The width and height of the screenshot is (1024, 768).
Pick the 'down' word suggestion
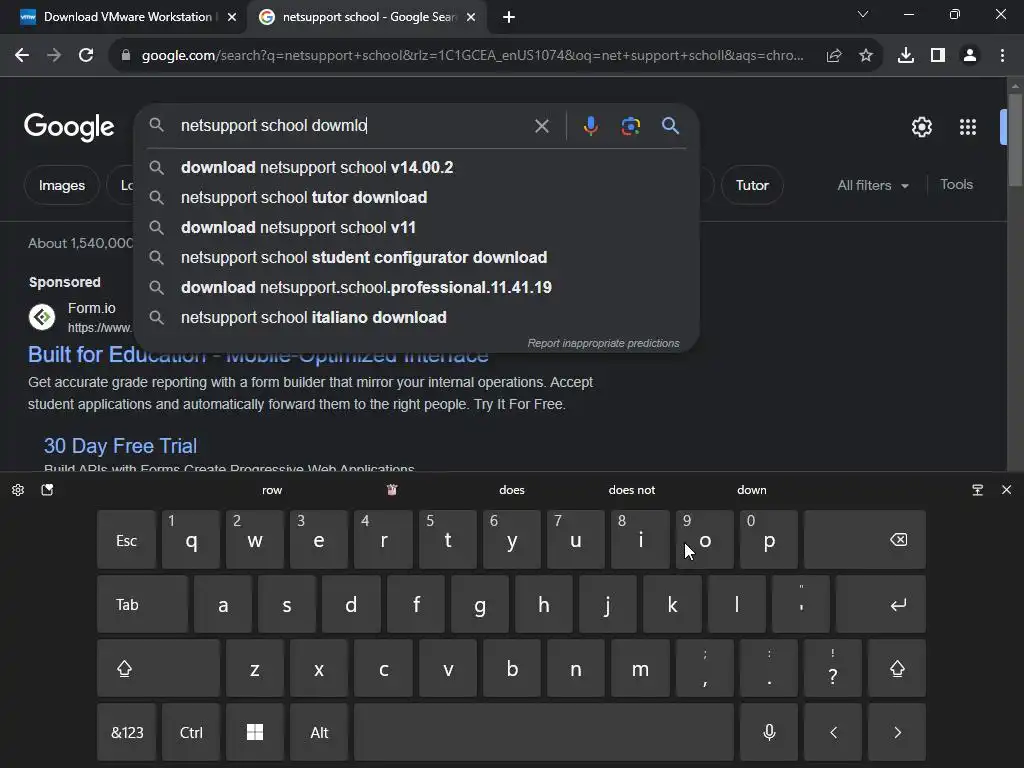[752, 490]
